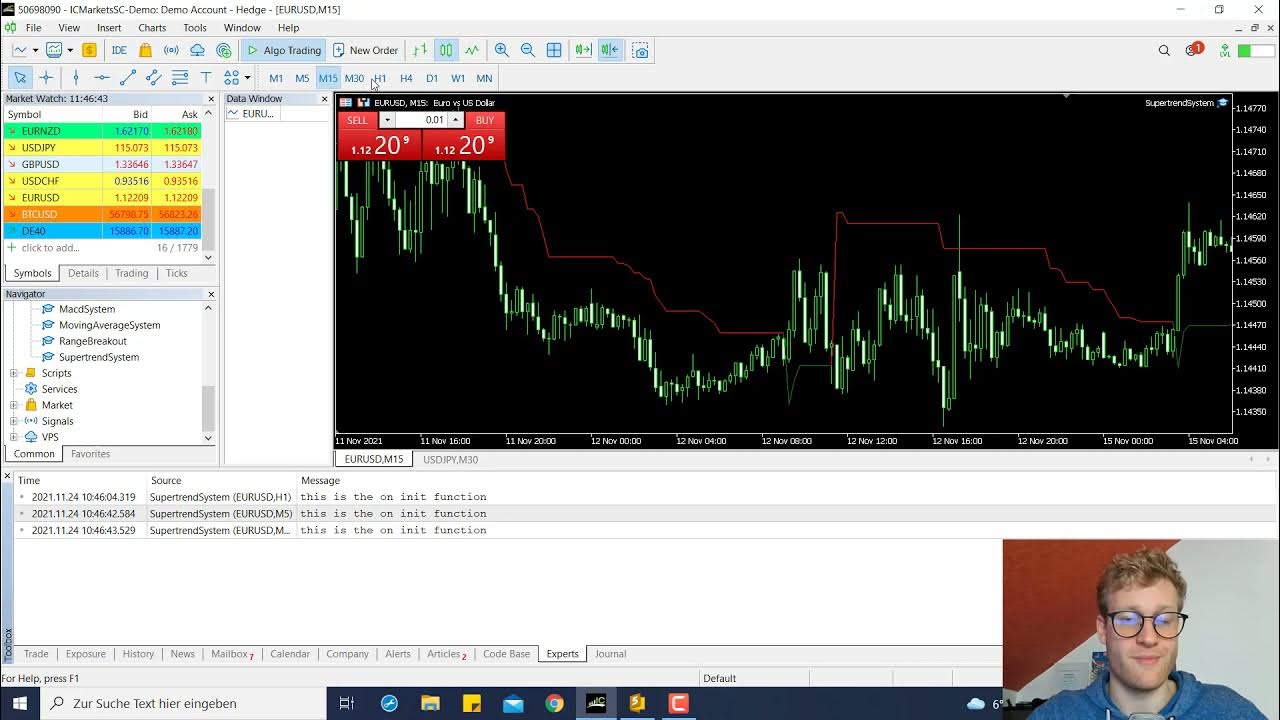1280x720 pixels.
Task: Select the BTCUSD row in Market Watch
Action: (103, 214)
